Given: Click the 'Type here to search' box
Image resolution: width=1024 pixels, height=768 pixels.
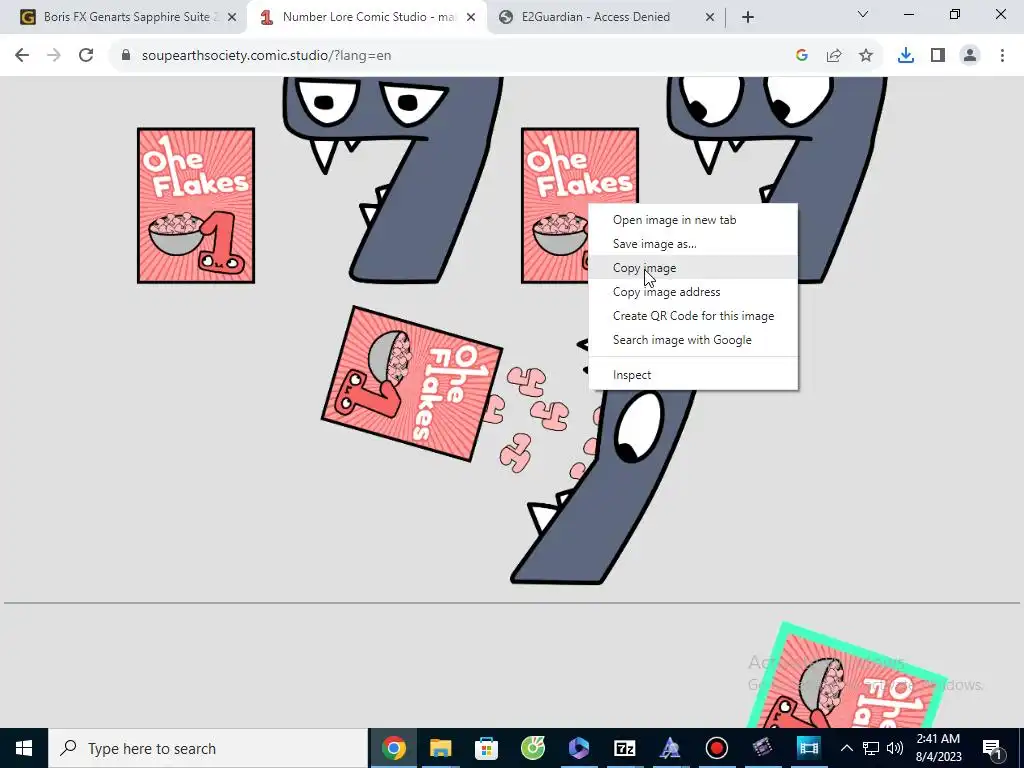Looking at the screenshot, I should click(208, 748).
